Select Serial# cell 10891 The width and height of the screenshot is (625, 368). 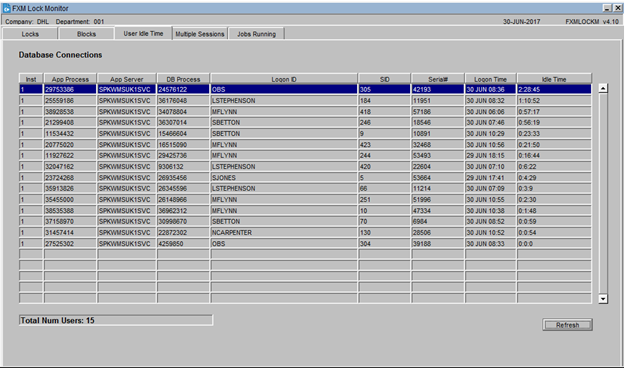tap(438, 134)
